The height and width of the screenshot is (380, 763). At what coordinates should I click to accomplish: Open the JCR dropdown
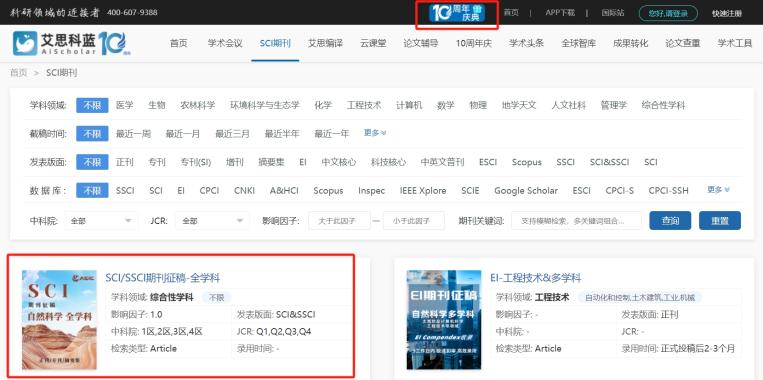[x=212, y=221]
